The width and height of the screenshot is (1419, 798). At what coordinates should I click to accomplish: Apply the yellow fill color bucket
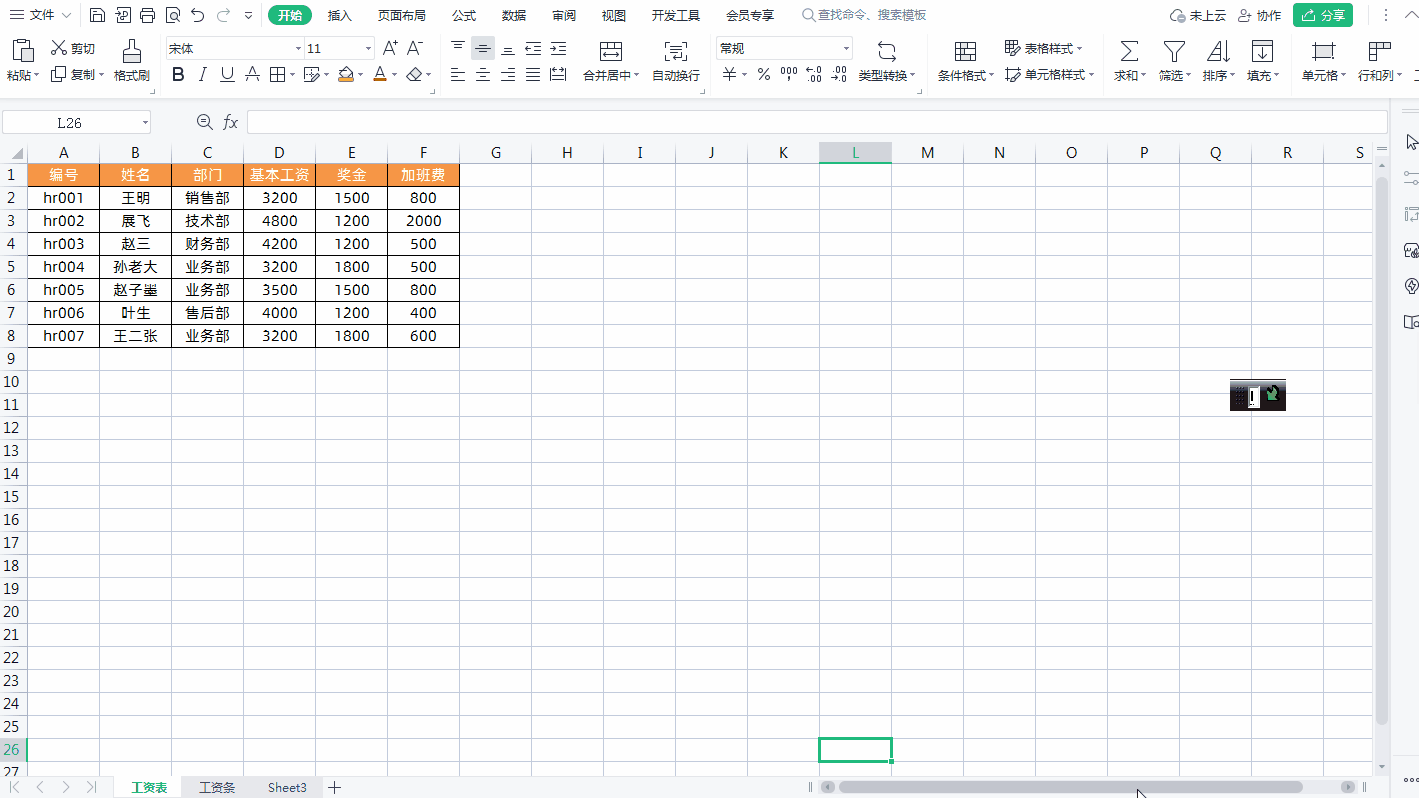point(346,74)
